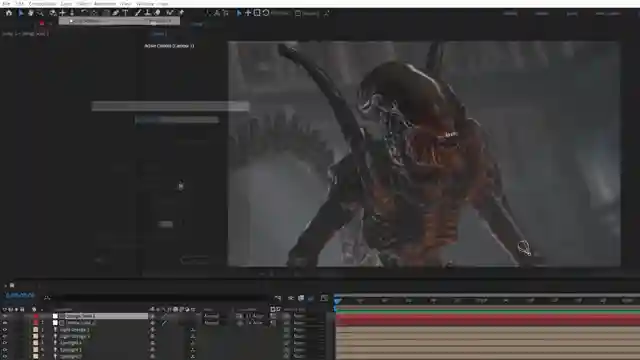Open the timeline graph editor icon
This screenshot has height=360, width=640.
tap(324, 298)
